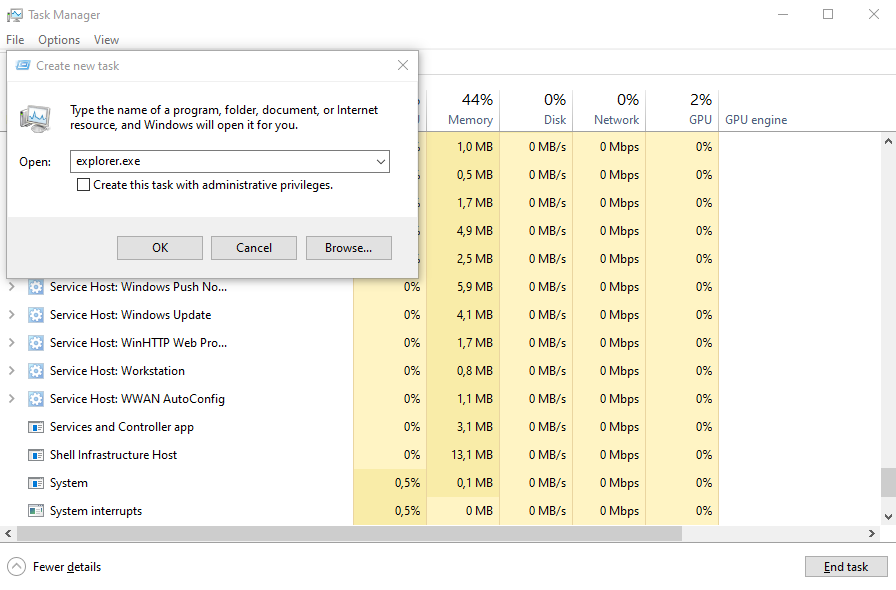
Task: Click the Service Host: Windows Push gear icon
Action: click(36, 287)
